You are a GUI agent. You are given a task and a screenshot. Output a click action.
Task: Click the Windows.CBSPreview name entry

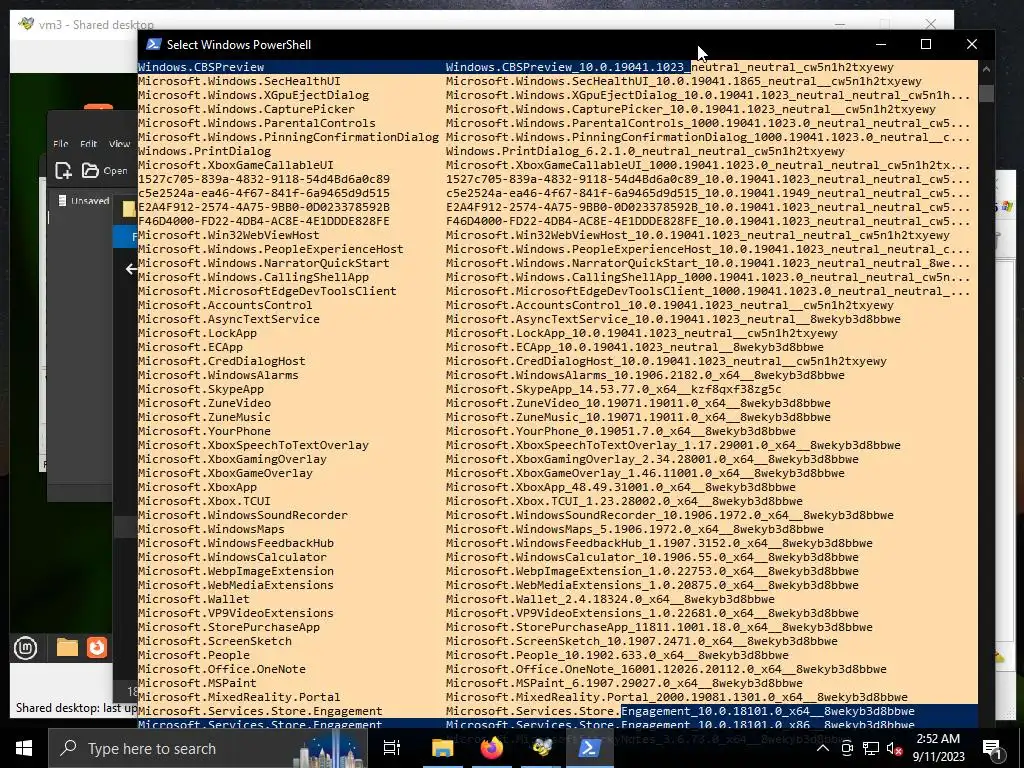pyautogui.click(x=201, y=67)
